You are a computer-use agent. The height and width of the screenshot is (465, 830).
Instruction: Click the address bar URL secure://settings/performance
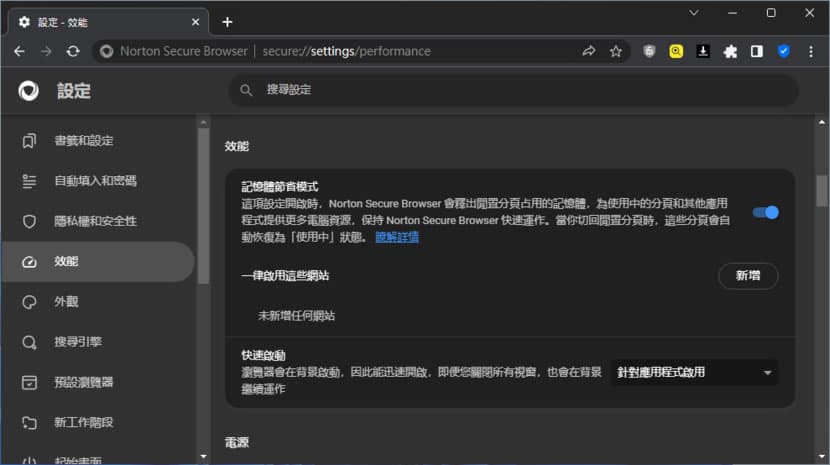point(347,51)
